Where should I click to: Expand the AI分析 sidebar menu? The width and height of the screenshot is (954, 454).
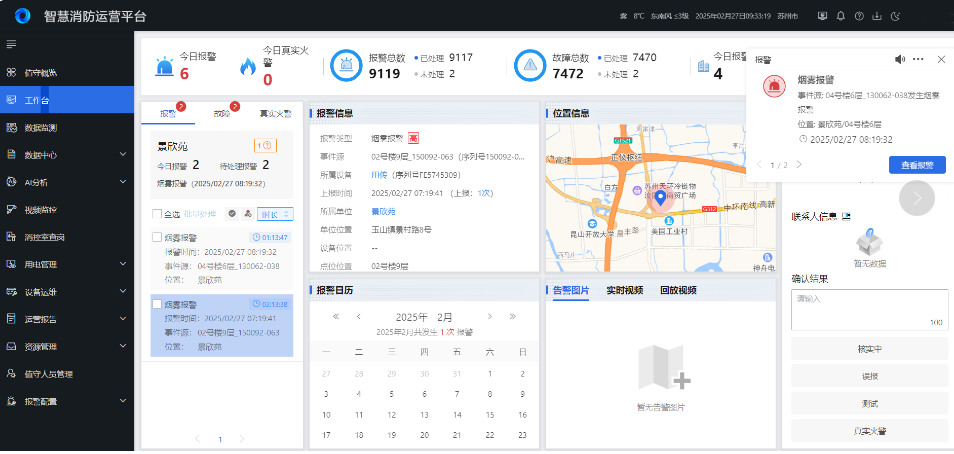click(122, 182)
